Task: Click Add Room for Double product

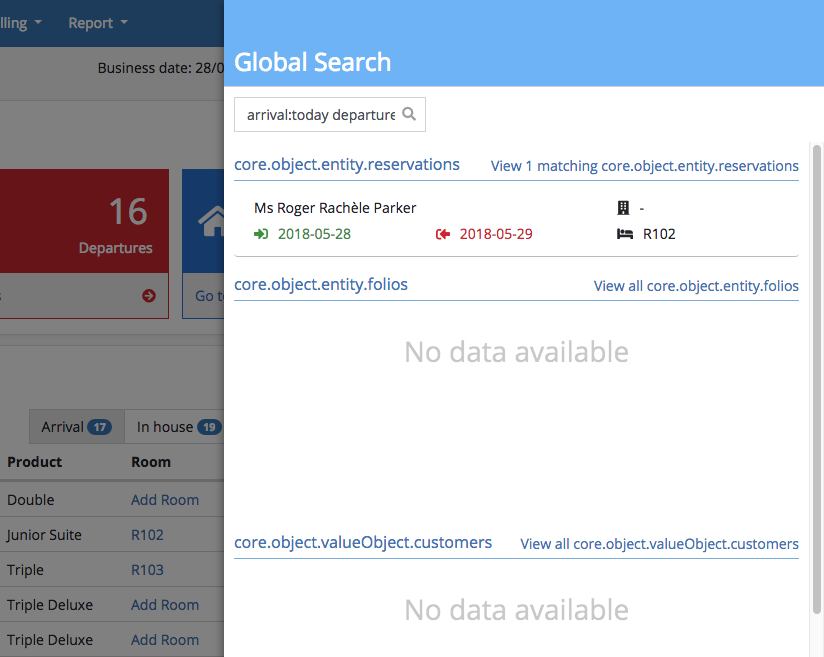Action: 165,500
